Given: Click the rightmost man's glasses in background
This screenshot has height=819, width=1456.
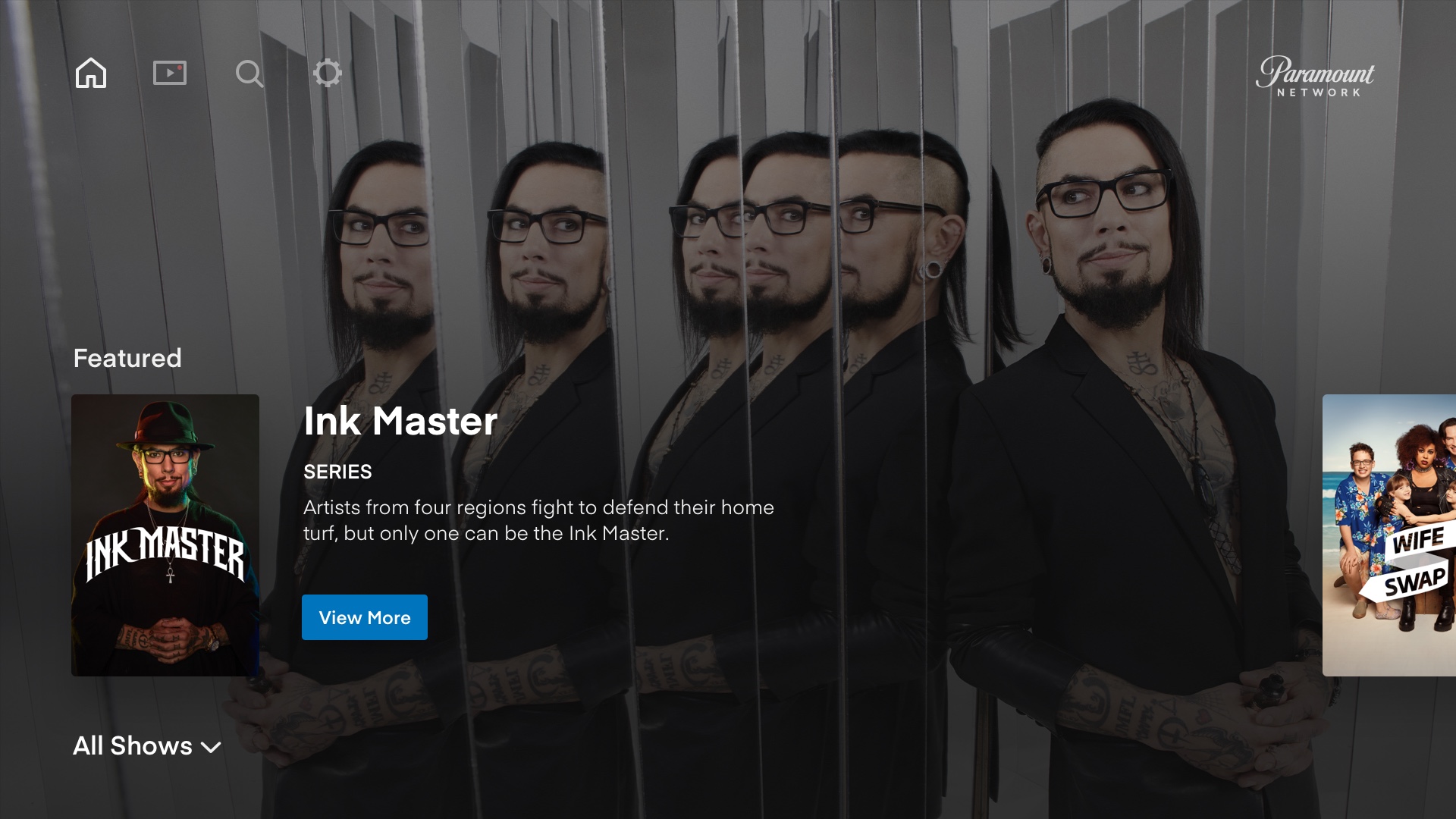Looking at the screenshot, I should 1103,193.
